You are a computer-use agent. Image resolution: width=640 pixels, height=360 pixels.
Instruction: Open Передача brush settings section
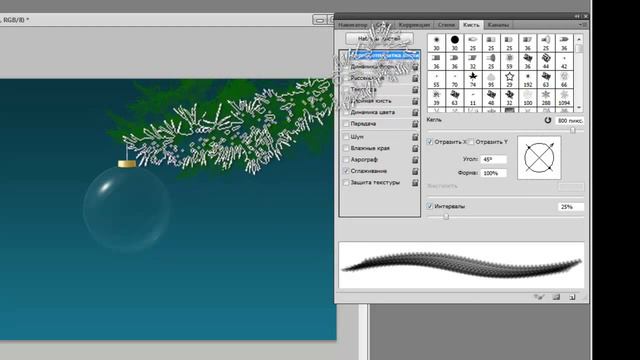pyautogui.click(x=363, y=124)
